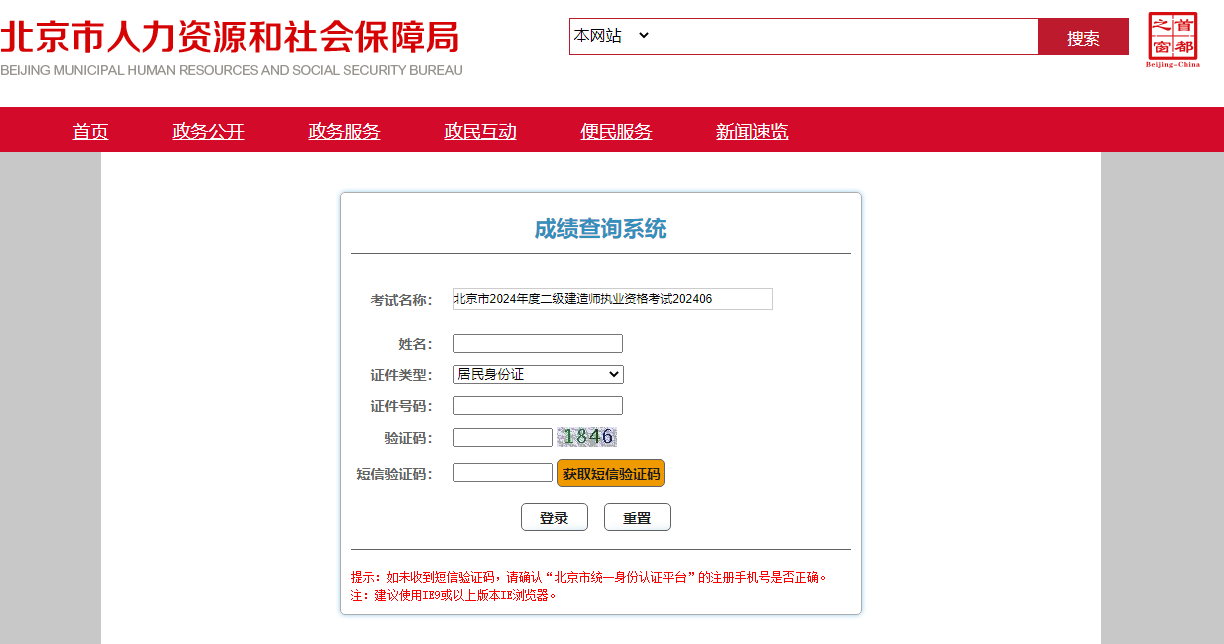Viewport: 1224px width, 644px height.
Task: Expand the 证件类型 dropdown
Action: tap(538, 374)
